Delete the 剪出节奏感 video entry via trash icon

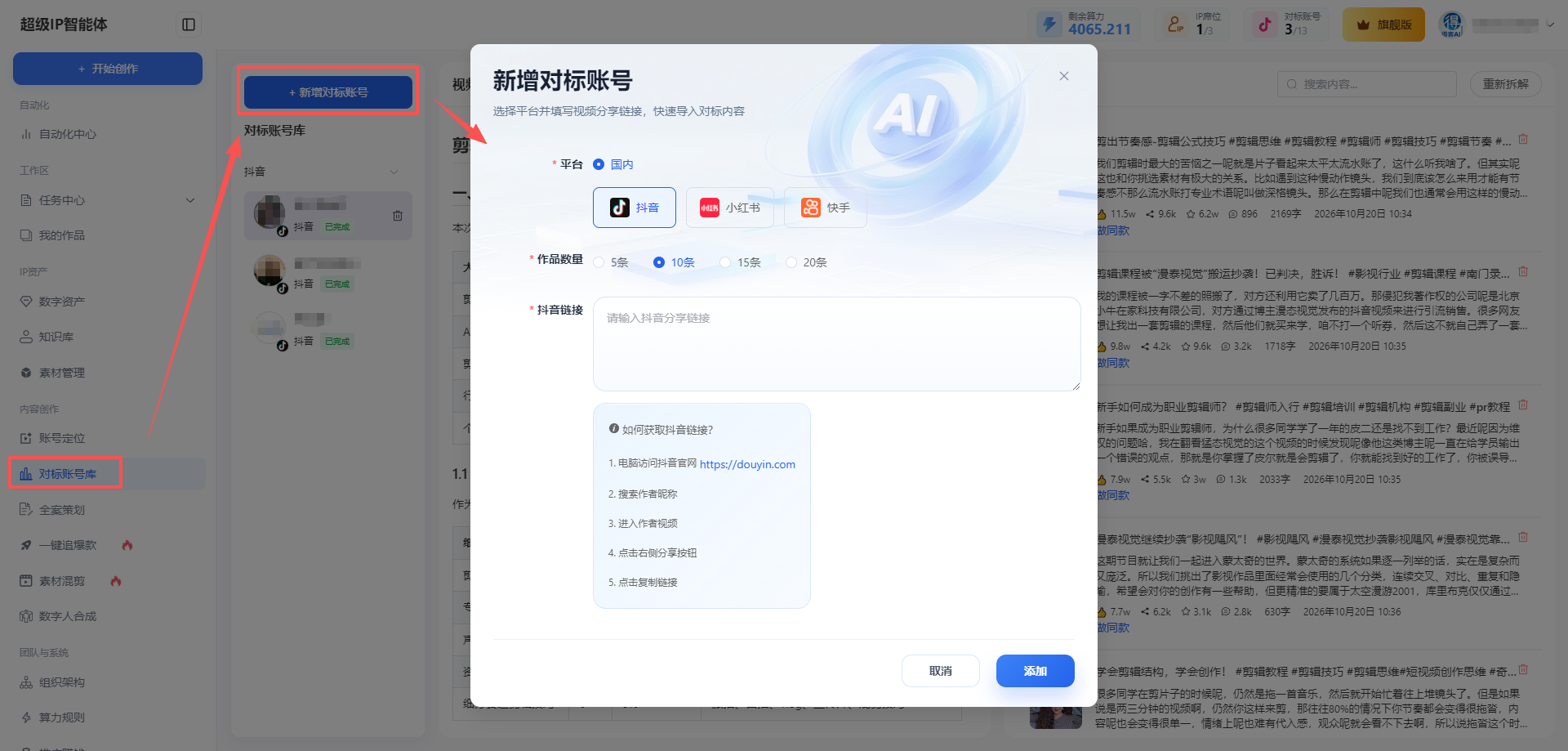click(x=1523, y=140)
